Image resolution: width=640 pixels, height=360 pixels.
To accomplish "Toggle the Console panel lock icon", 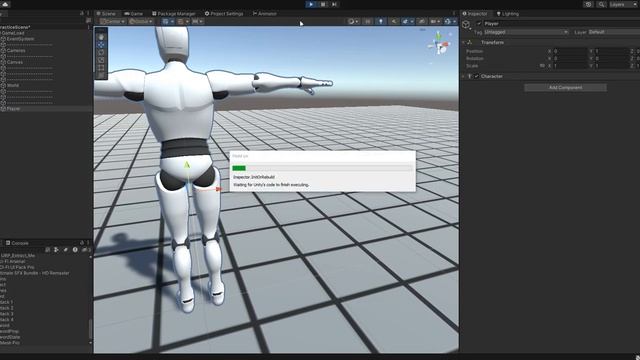I will click(x=82, y=243).
